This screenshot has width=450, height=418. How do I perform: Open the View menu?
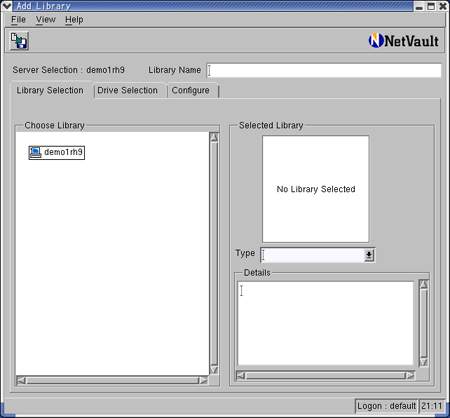click(x=46, y=20)
